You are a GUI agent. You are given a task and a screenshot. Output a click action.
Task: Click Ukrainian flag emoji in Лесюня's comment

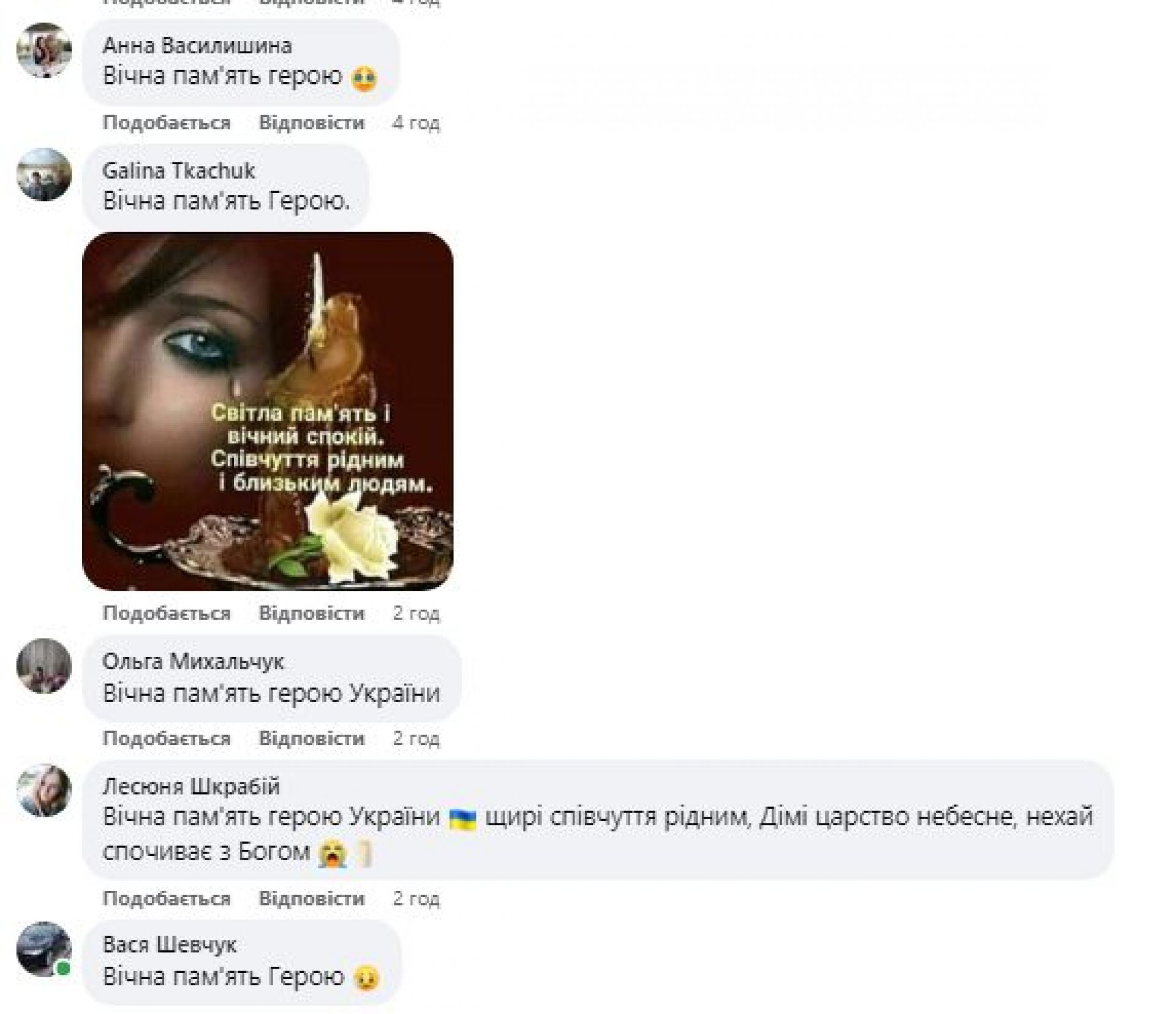coord(462,819)
